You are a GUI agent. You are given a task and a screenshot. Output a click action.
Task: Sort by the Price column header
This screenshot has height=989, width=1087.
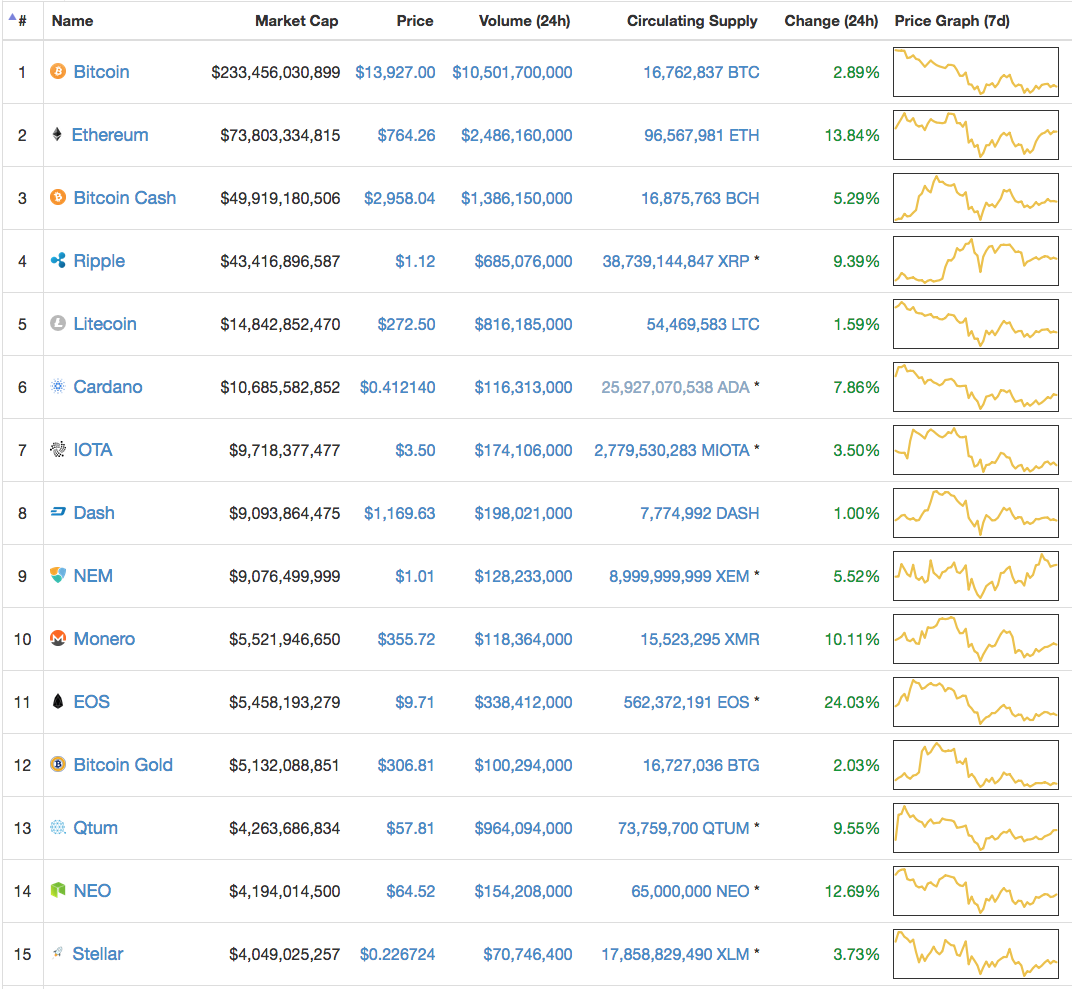coord(415,21)
